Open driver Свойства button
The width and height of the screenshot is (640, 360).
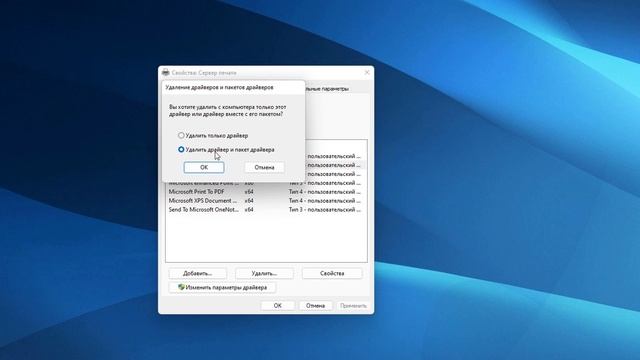tap(332, 273)
